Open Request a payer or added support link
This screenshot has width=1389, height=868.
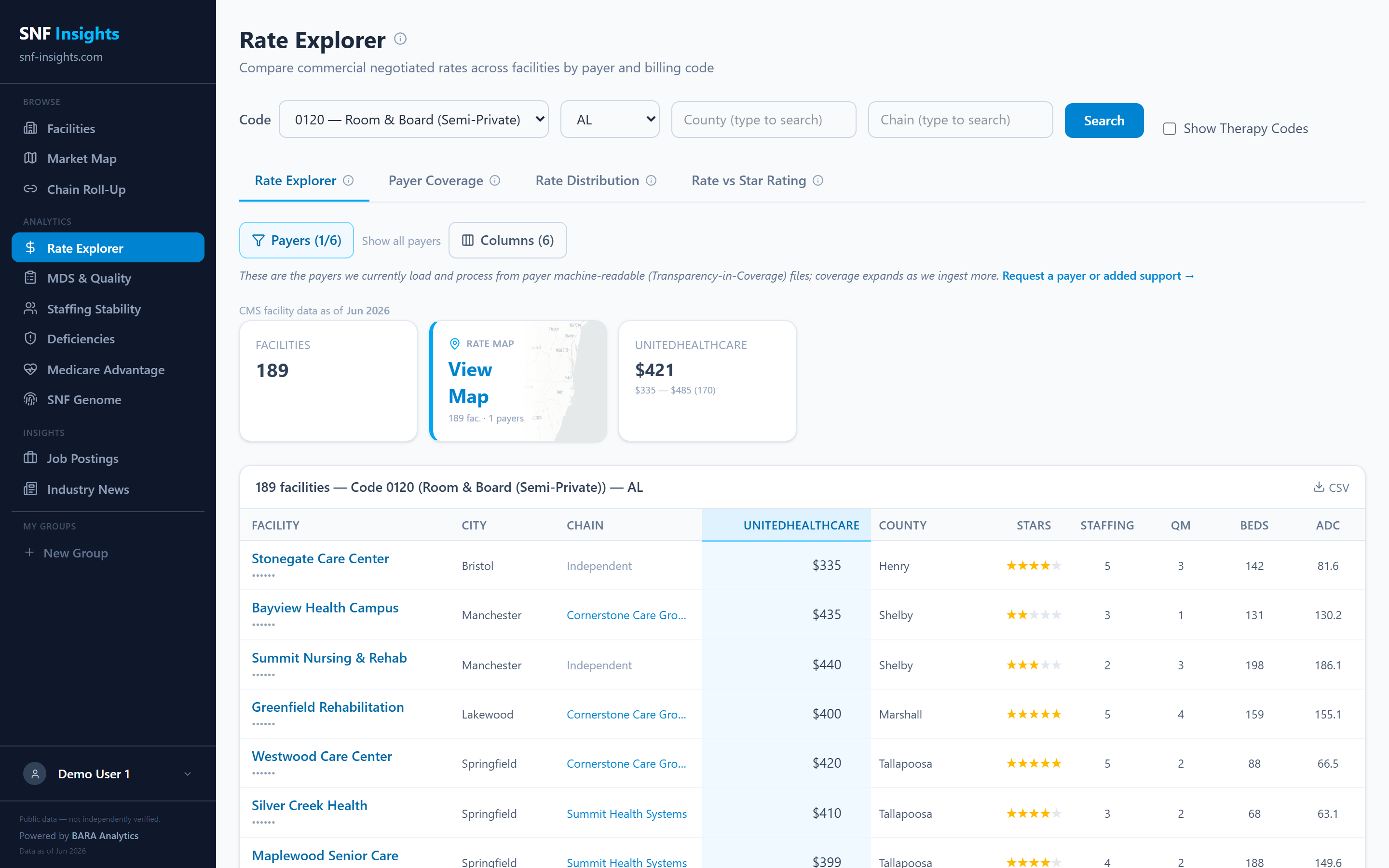[1098, 275]
